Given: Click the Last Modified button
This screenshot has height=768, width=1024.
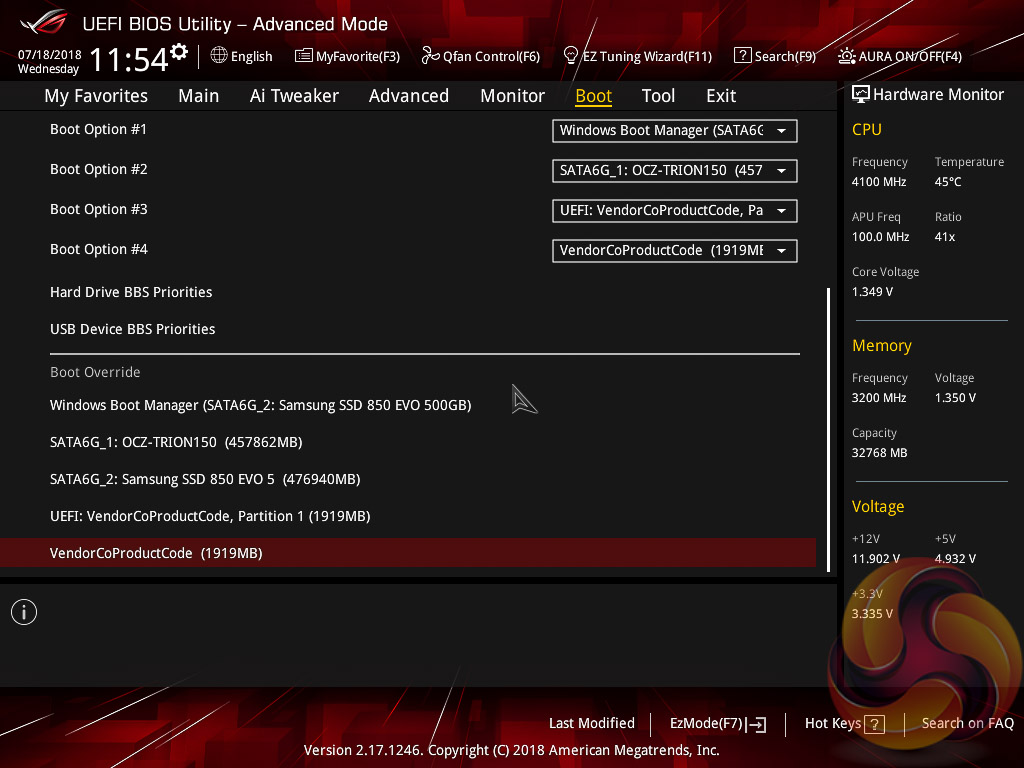Looking at the screenshot, I should tap(592, 724).
